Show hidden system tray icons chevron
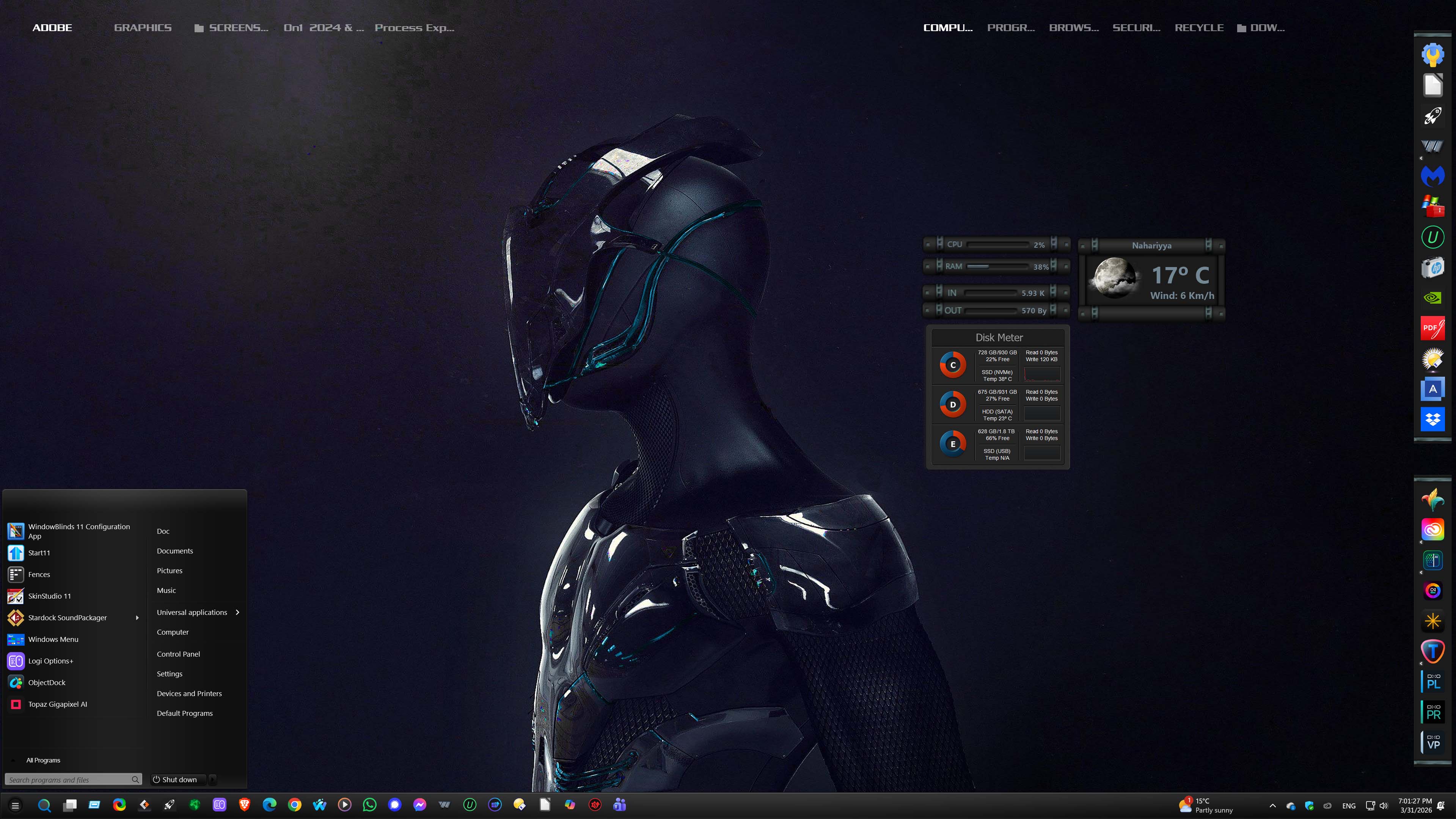Viewport: 1456px width, 819px height. coord(1272,805)
